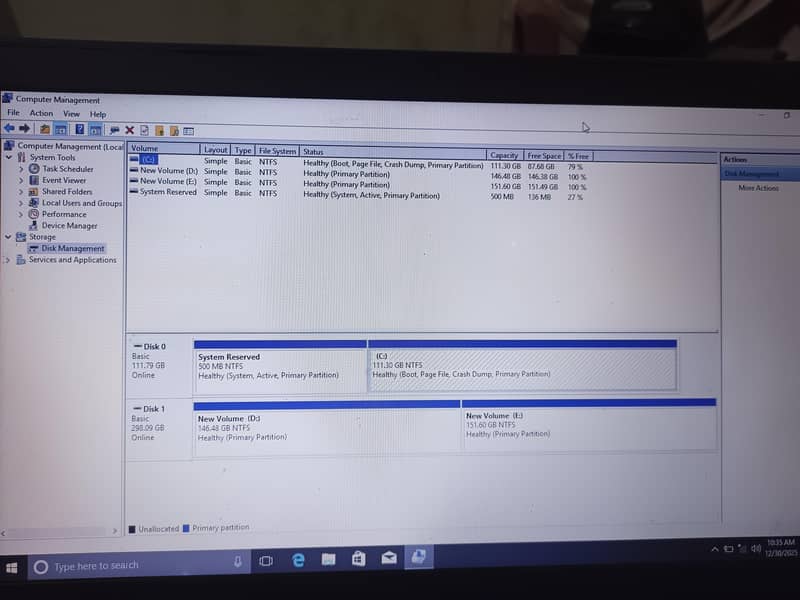
Task: Click the Windows Start button
Action: (12, 567)
